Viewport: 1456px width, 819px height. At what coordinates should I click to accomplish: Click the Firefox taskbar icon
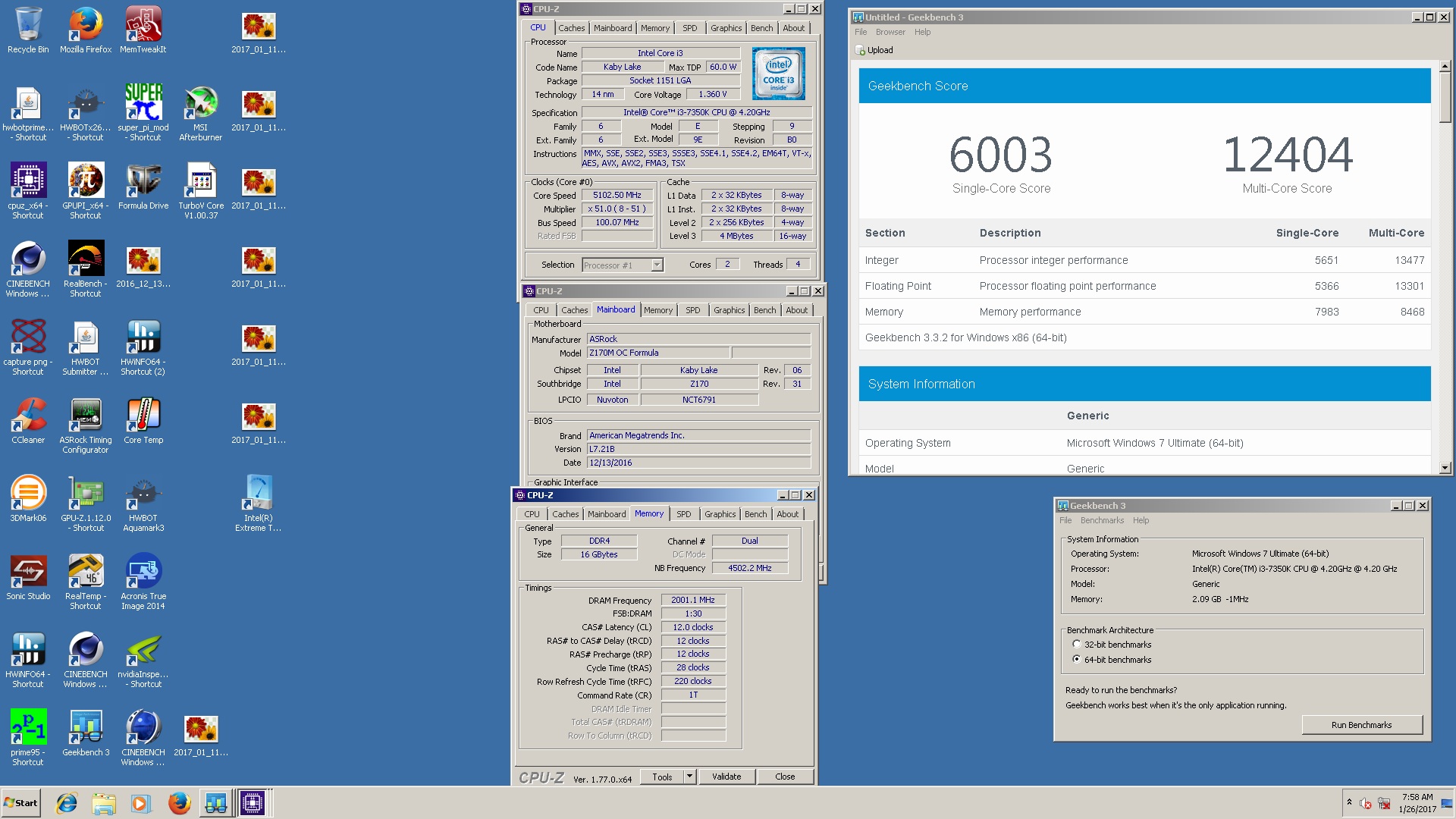click(179, 803)
